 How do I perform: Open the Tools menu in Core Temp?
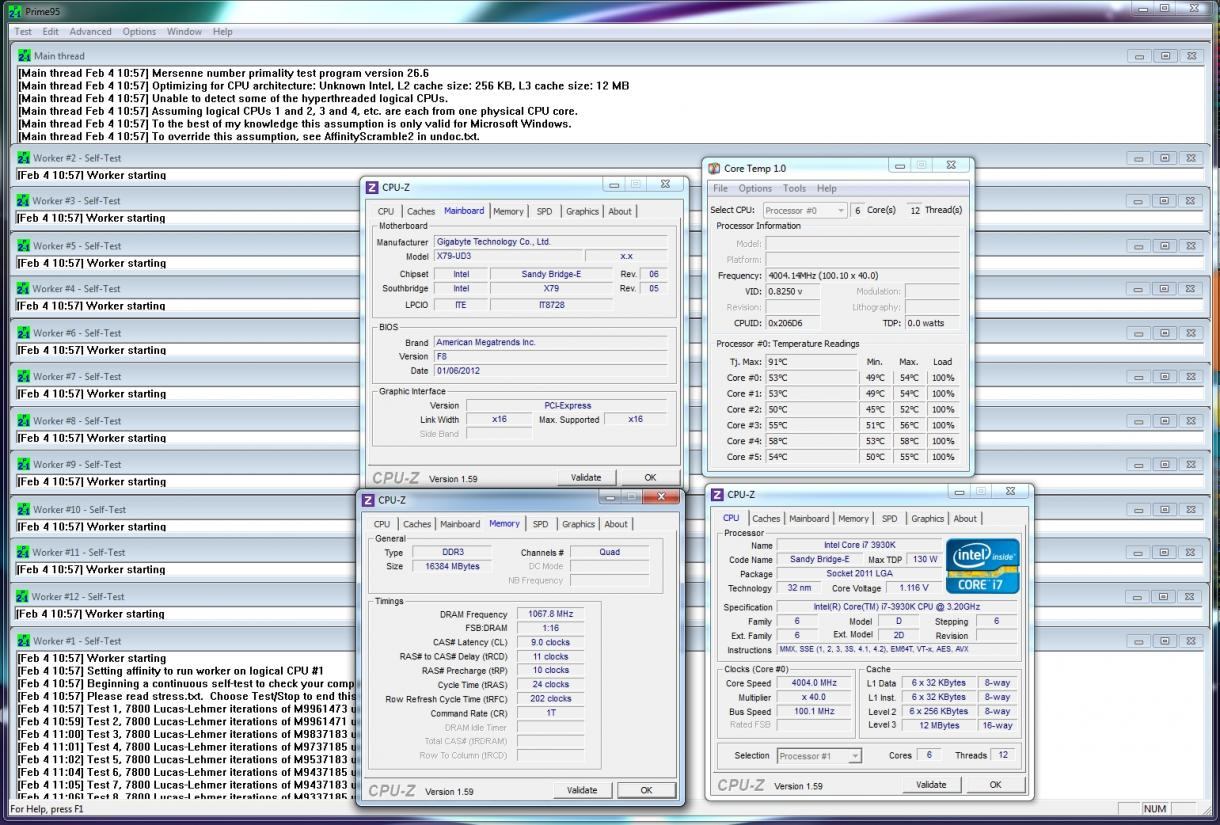tap(794, 188)
